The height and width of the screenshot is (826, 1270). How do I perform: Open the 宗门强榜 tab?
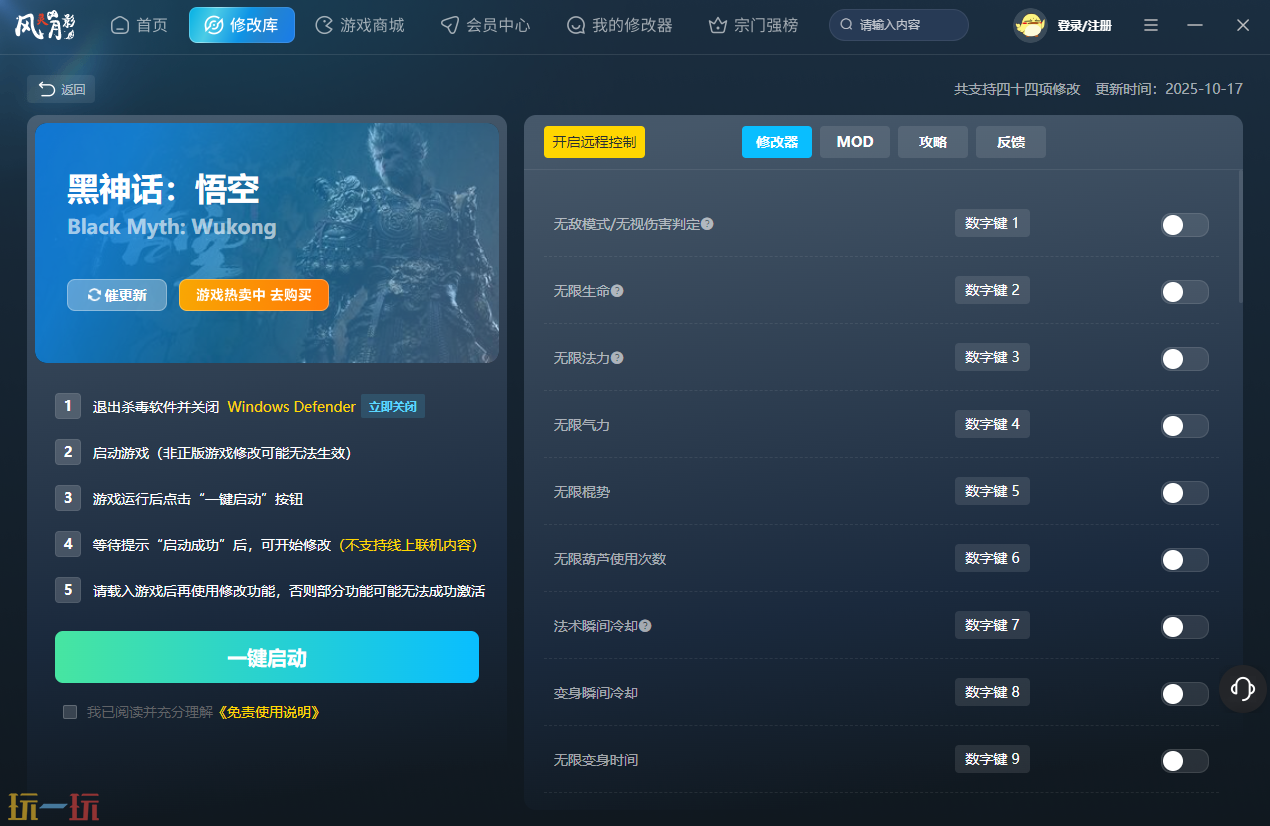pos(753,25)
